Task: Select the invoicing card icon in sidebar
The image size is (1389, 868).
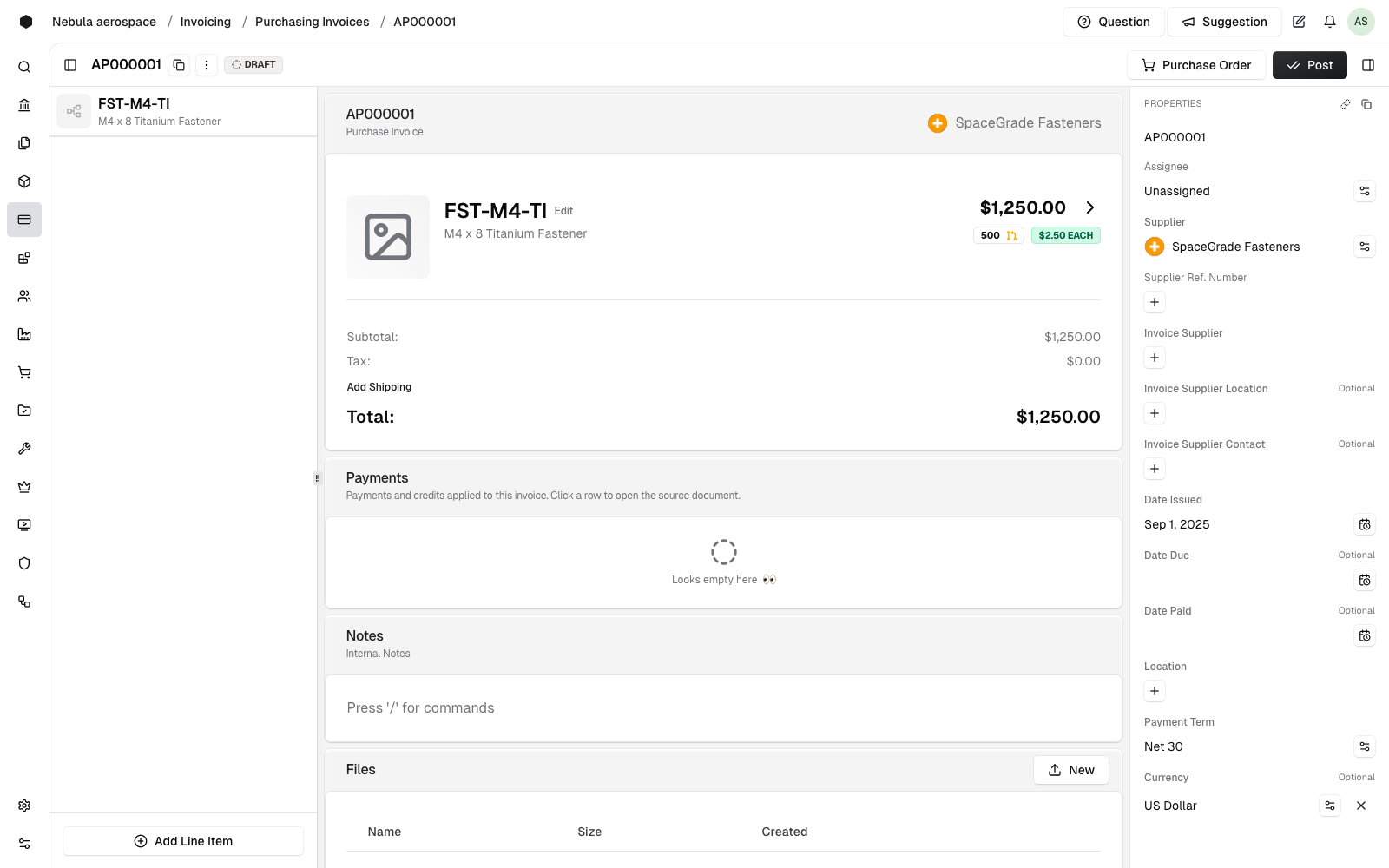Action: [x=24, y=220]
